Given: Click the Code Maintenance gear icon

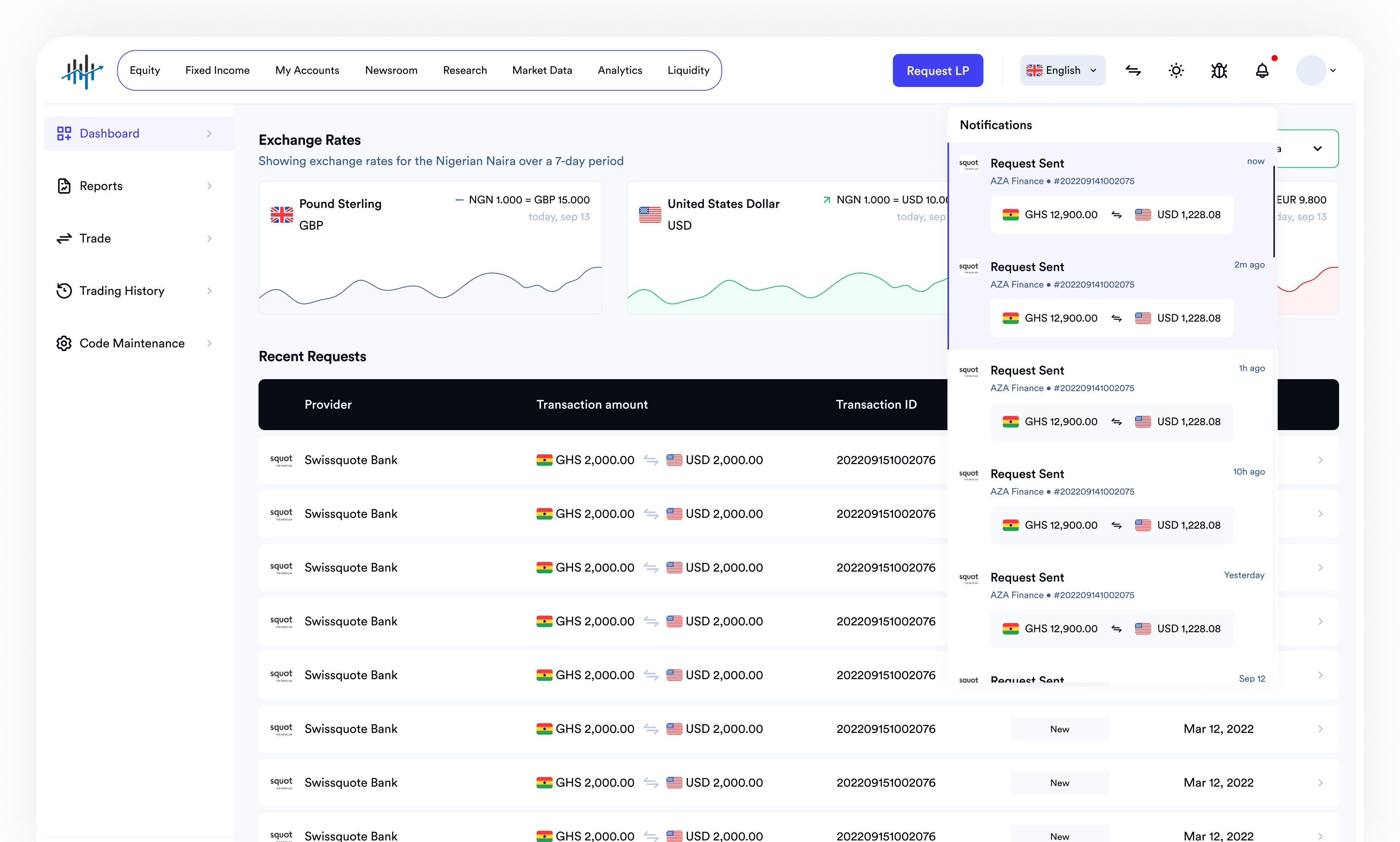Looking at the screenshot, I should pyautogui.click(x=64, y=343).
